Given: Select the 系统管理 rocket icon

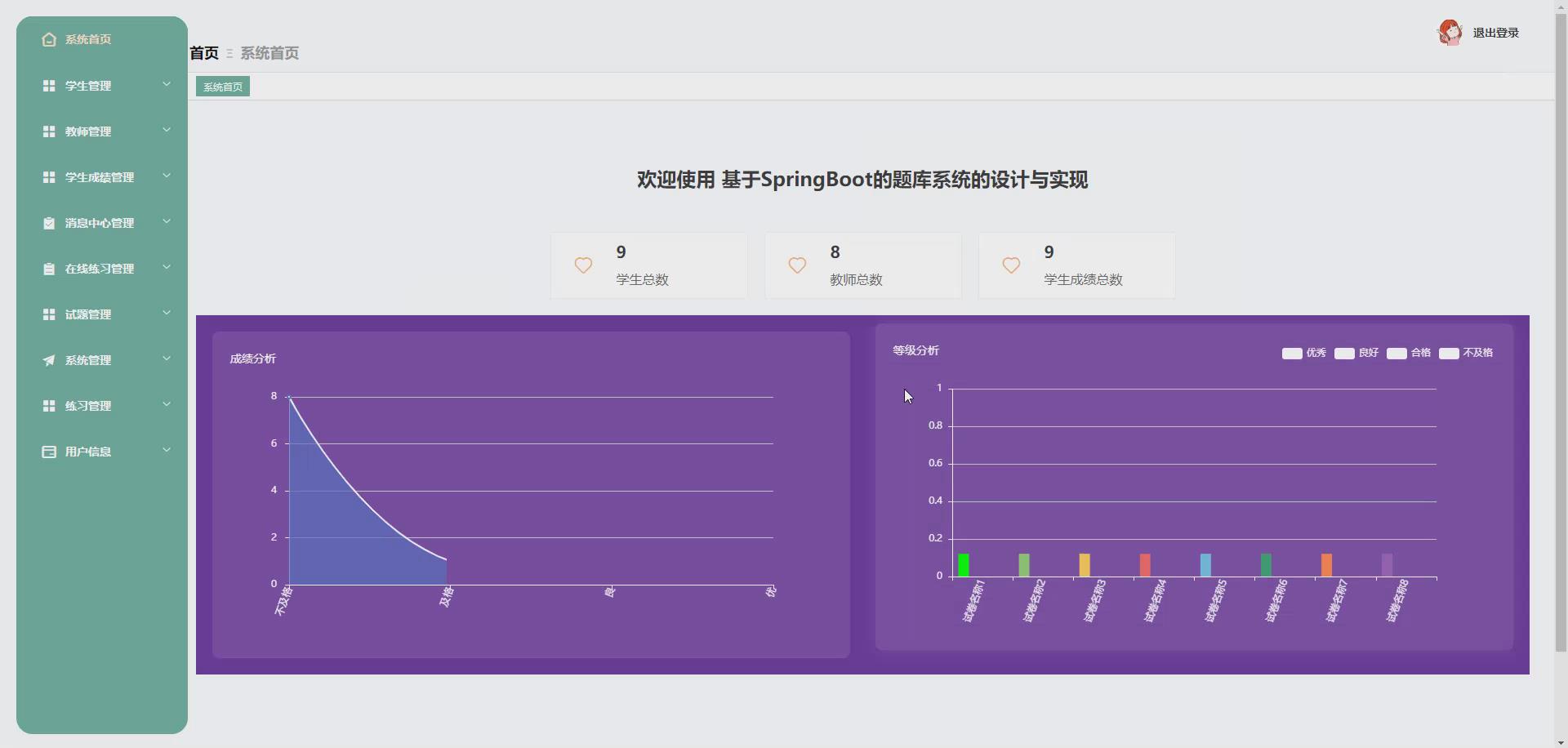Looking at the screenshot, I should coord(48,359).
